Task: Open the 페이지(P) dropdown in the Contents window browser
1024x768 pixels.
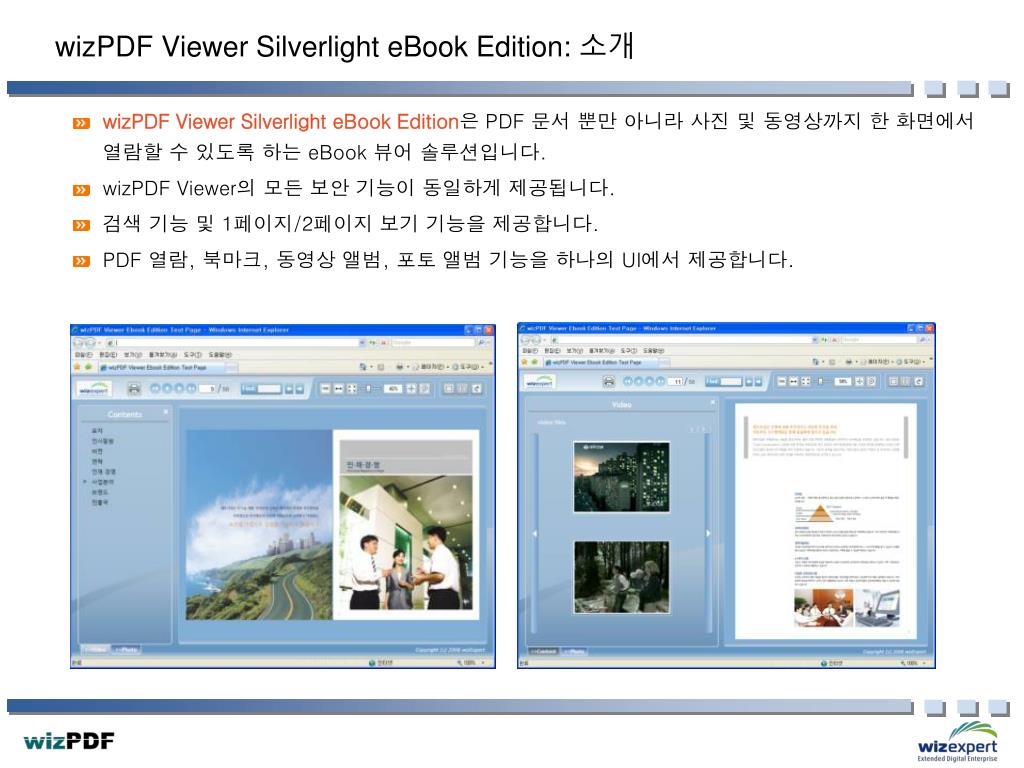Action: point(432,367)
